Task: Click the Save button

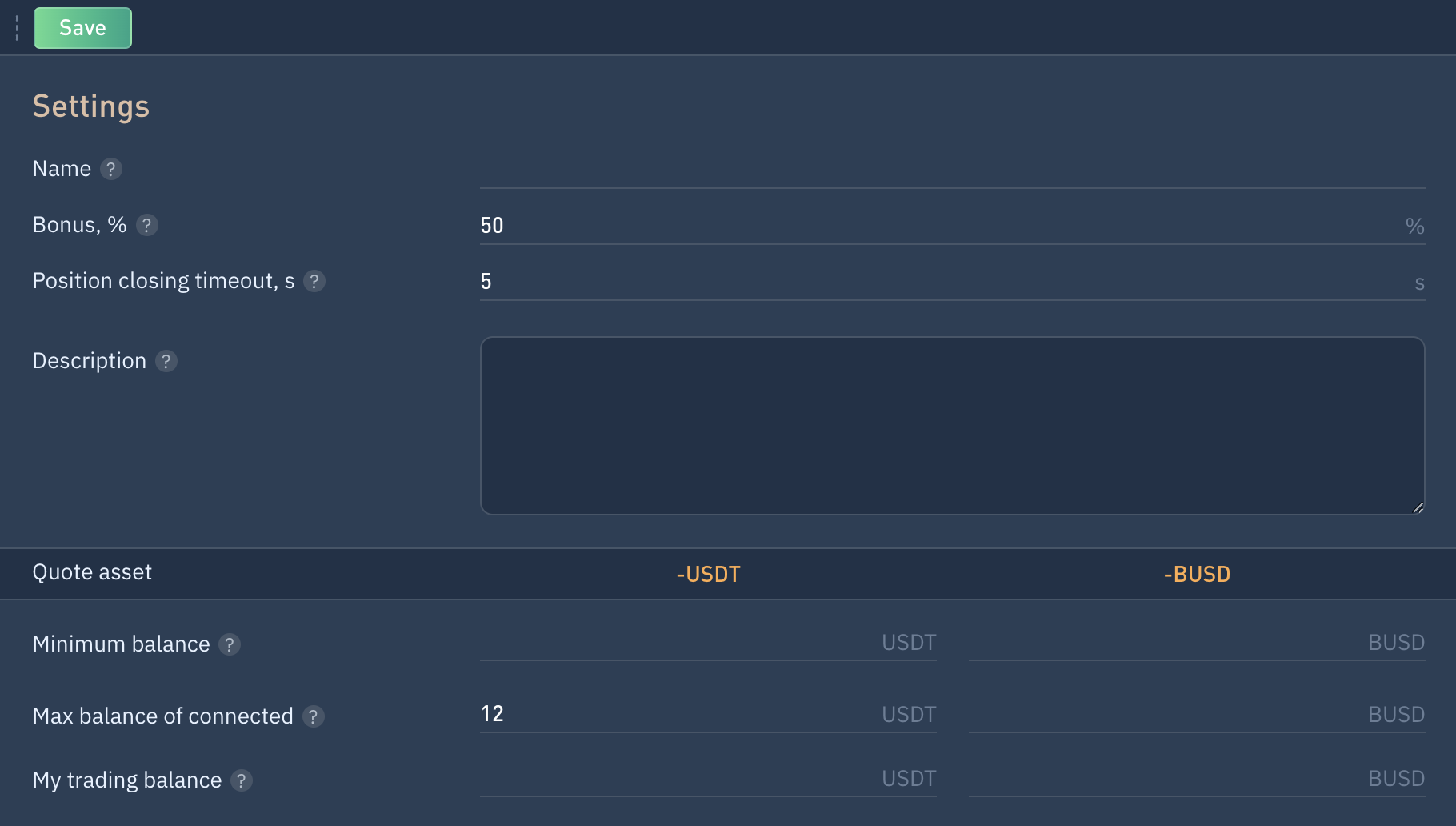Action: tap(82, 28)
